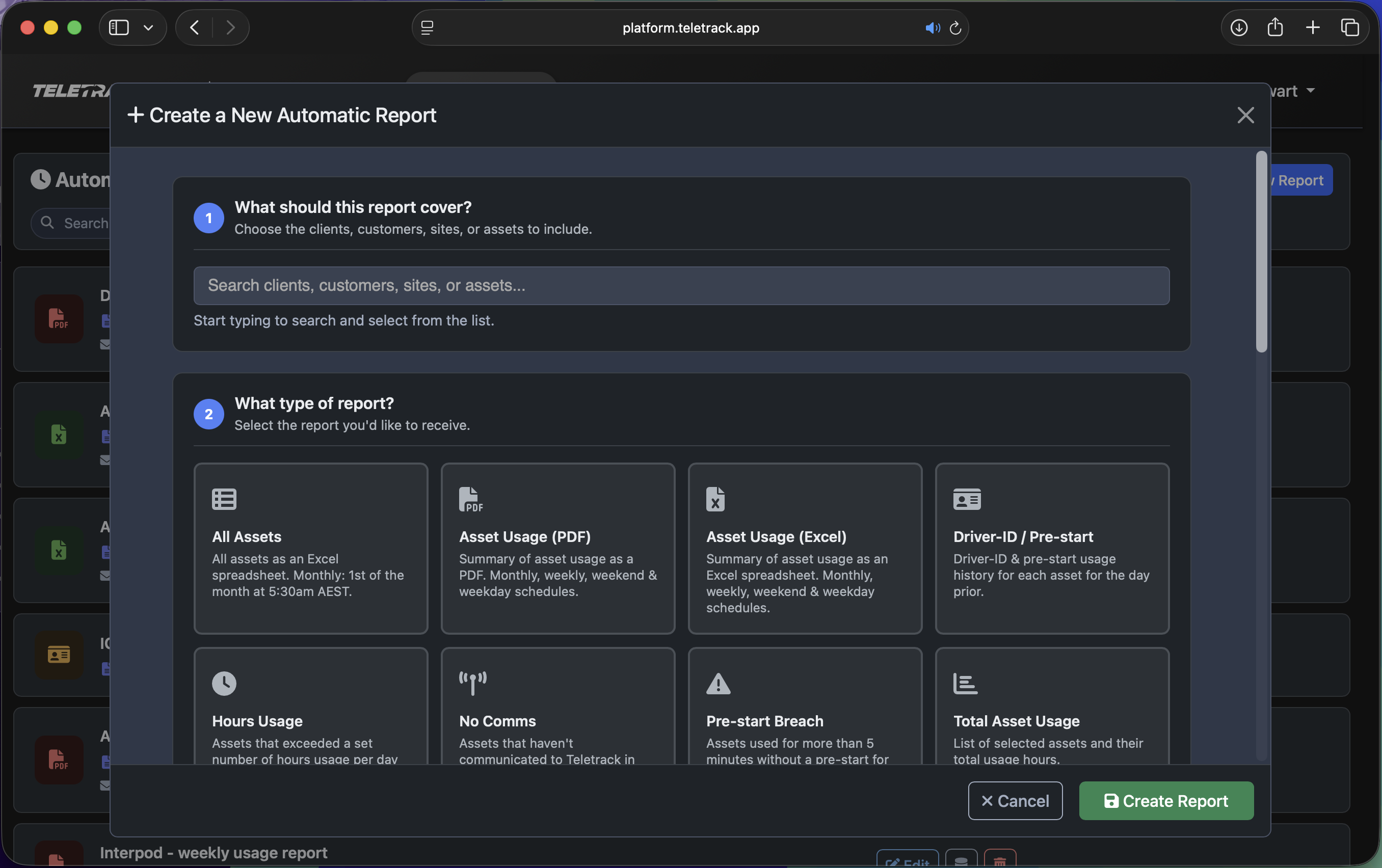The image size is (1382, 868).
Task: Show the Safari tab overview icon
Action: point(1349,27)
